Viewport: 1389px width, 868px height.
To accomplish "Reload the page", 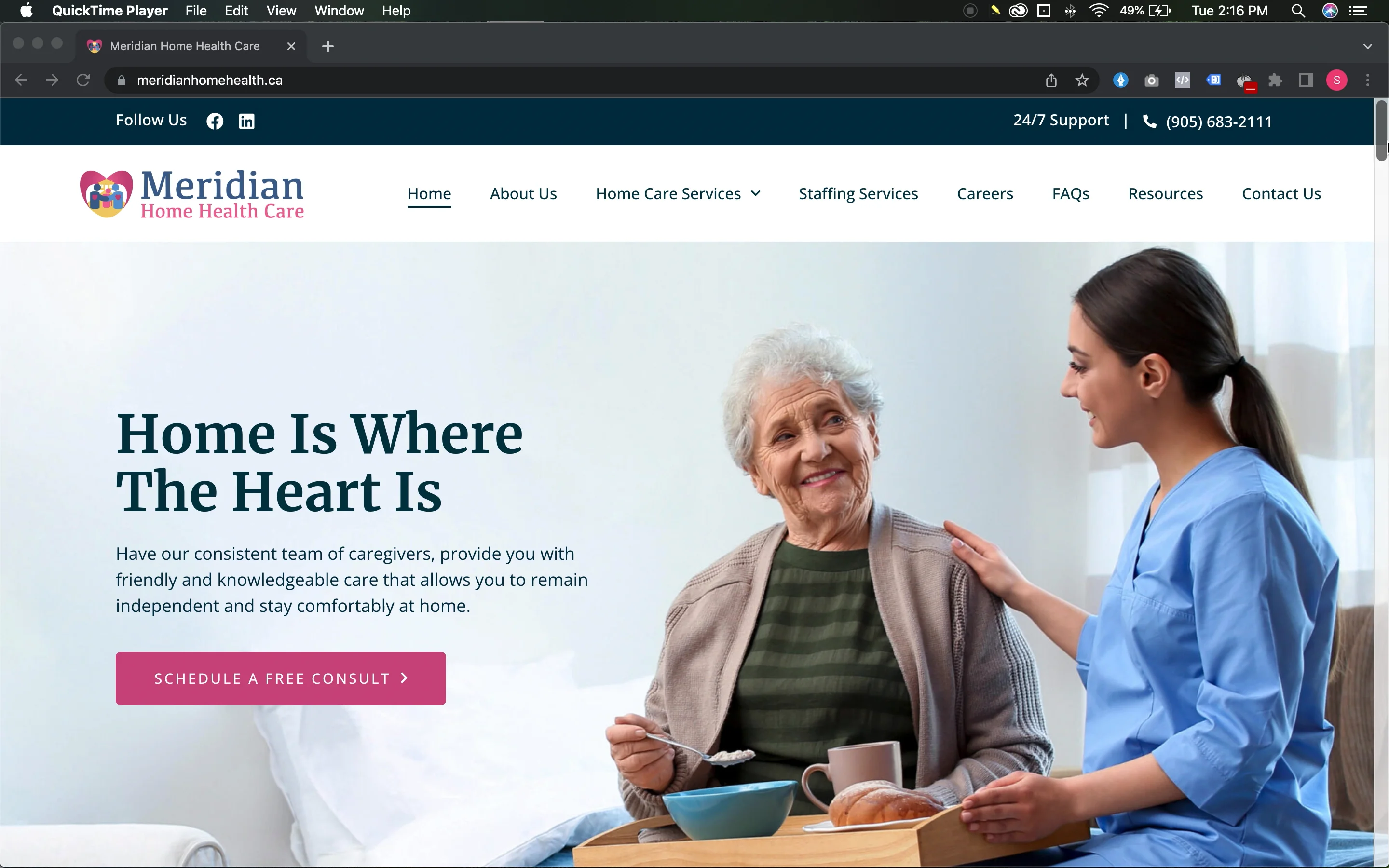I will (83, 81).
